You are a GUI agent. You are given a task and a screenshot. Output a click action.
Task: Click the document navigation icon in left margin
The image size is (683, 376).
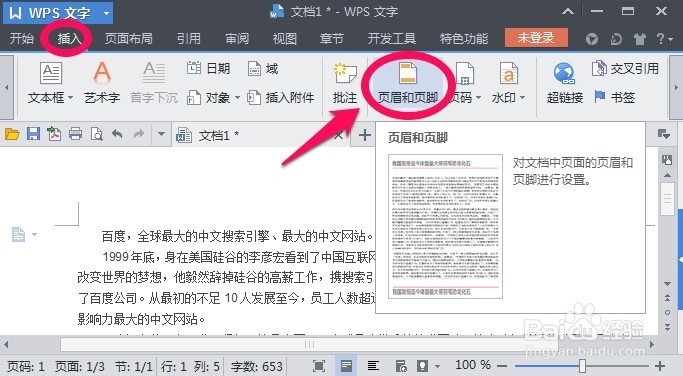[x=18, y=234]
